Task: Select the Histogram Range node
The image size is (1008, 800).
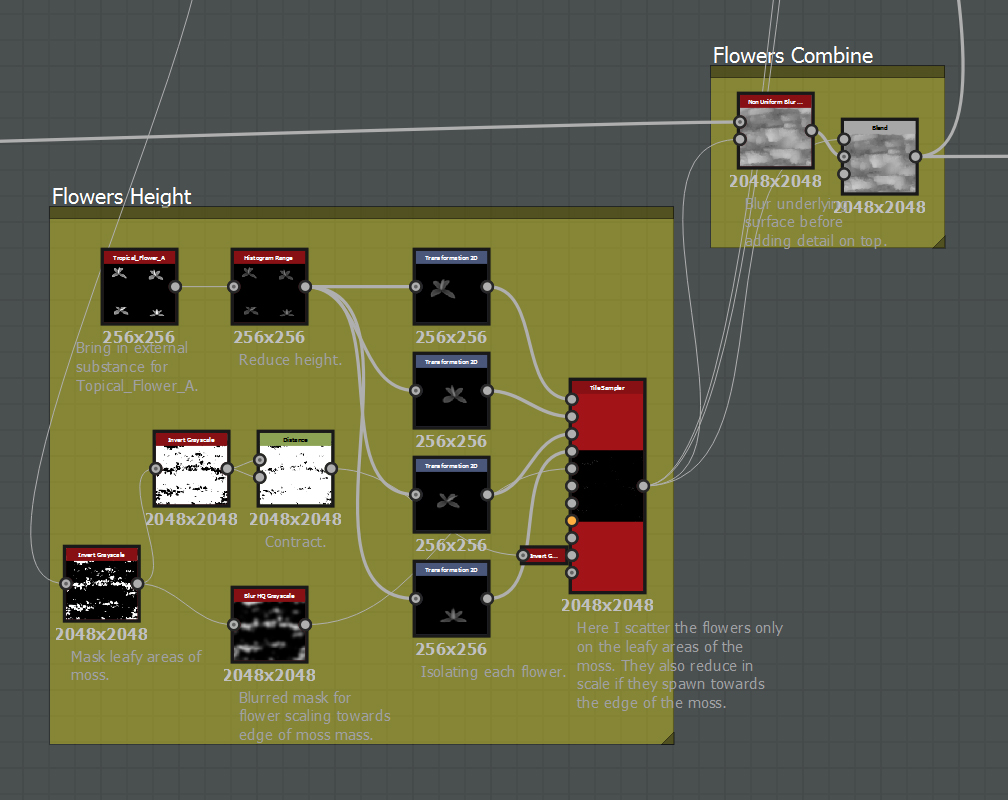Action: click(269, 287)
